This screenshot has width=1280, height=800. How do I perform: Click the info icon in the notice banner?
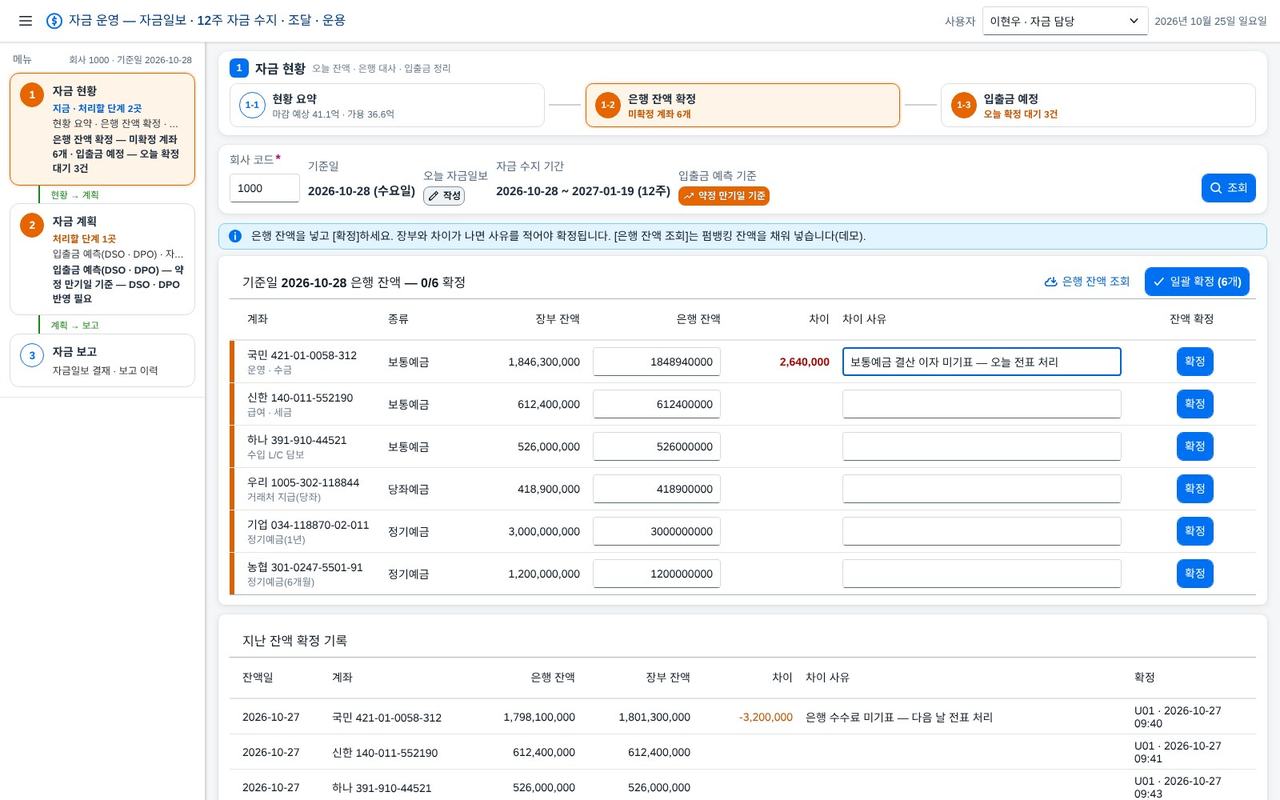pyautogui.click(x=235, y=236)
